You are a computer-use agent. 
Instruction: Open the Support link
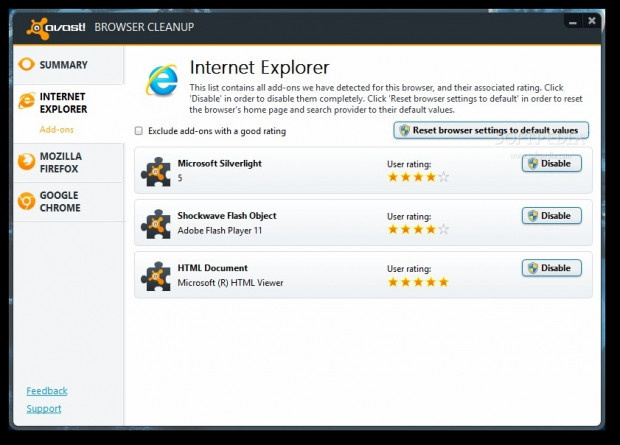point(44,409)
